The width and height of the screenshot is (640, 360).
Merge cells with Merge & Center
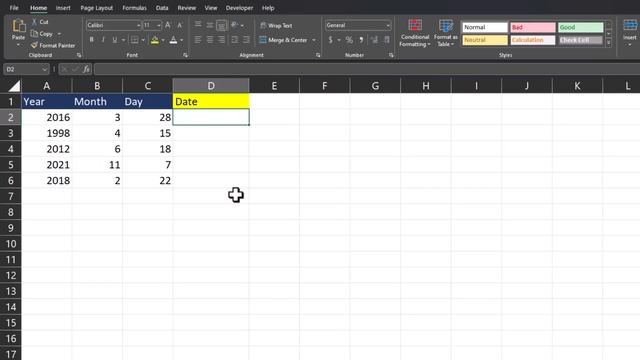pyautogui.click(x=283, y=40)
